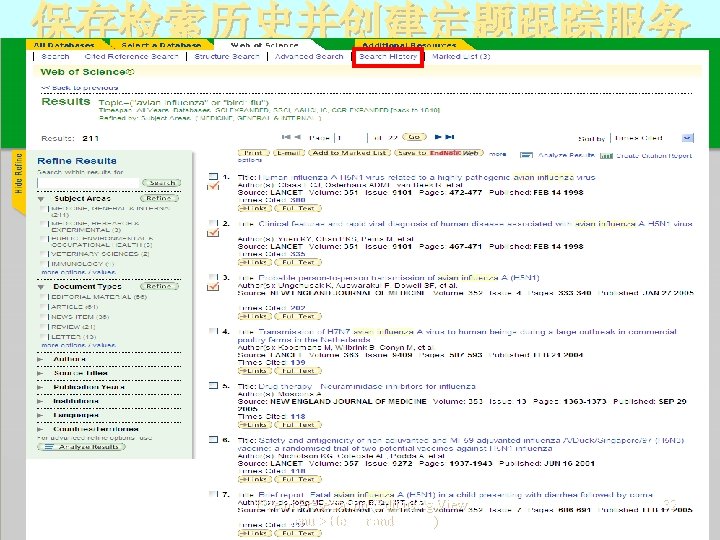Open the Additional Resources tab
Viewport: 720px width, 540px height.
(409, 45)
